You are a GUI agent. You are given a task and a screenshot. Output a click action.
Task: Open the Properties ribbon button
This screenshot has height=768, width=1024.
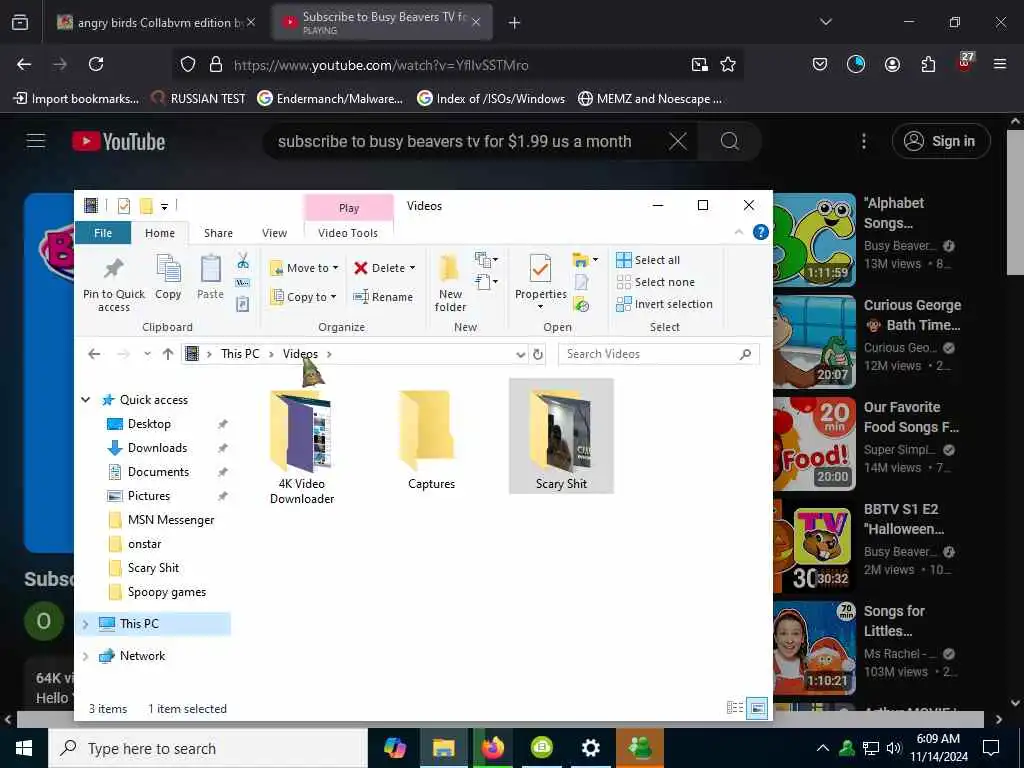point(541,282)
